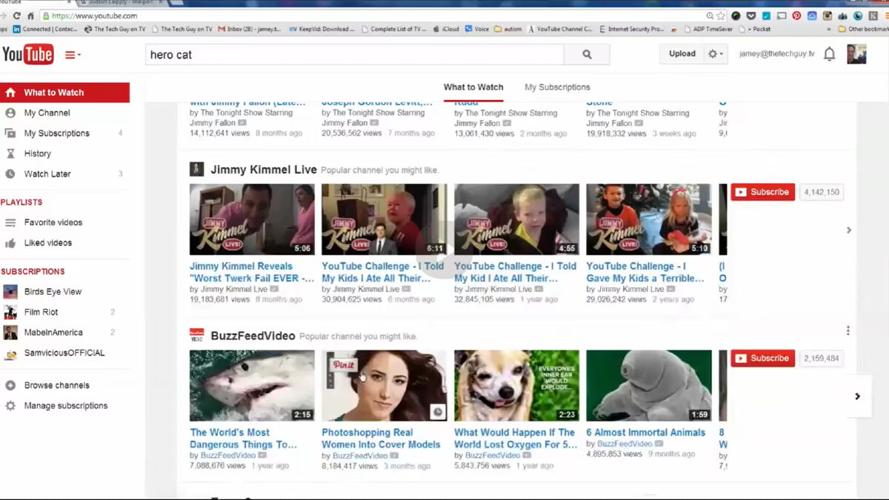Click the History hourglass icon
The width and height of the screenshot is (889, 500).
coord(10,154)
